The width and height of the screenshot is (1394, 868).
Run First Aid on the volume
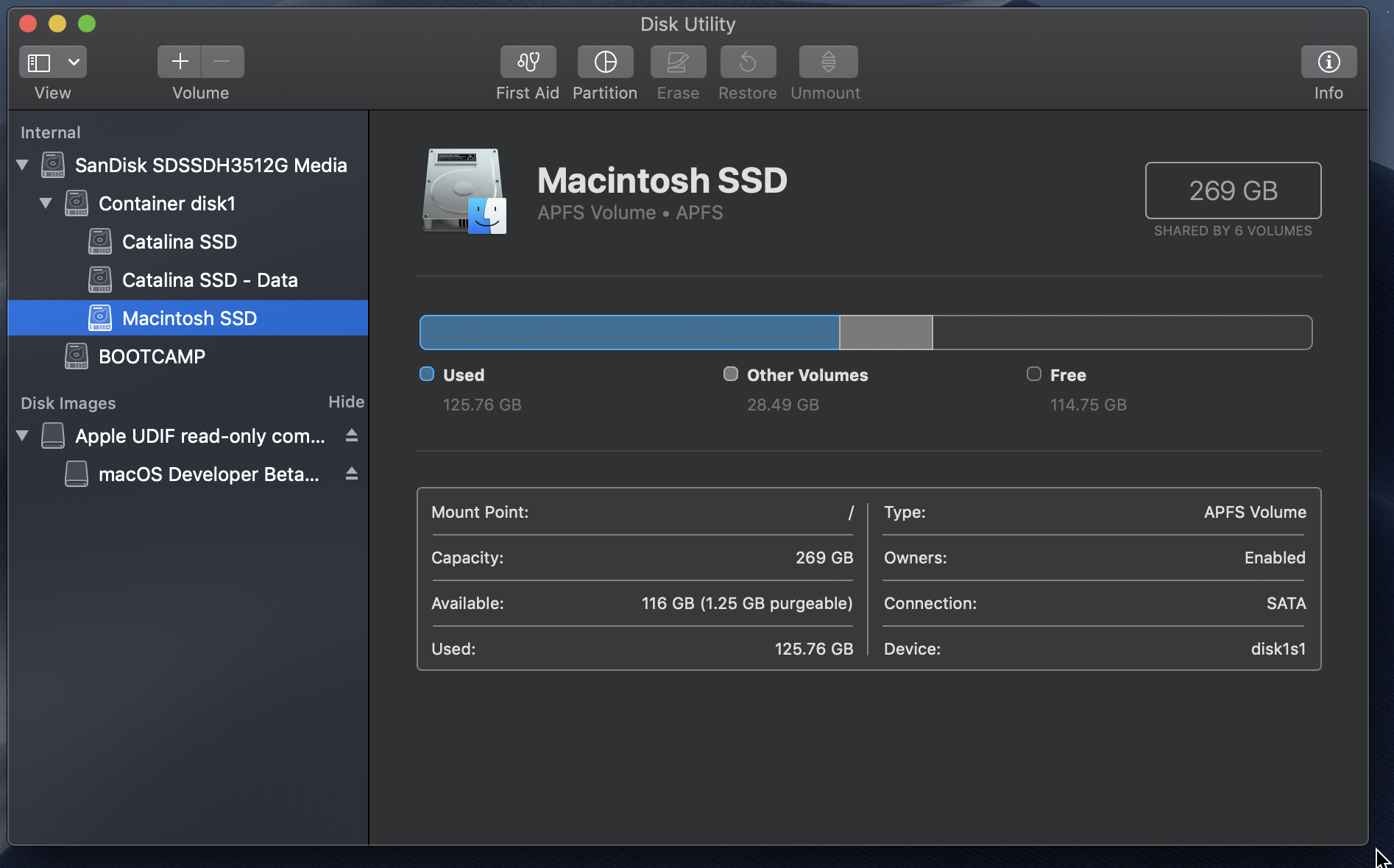[x=528, y=62]
